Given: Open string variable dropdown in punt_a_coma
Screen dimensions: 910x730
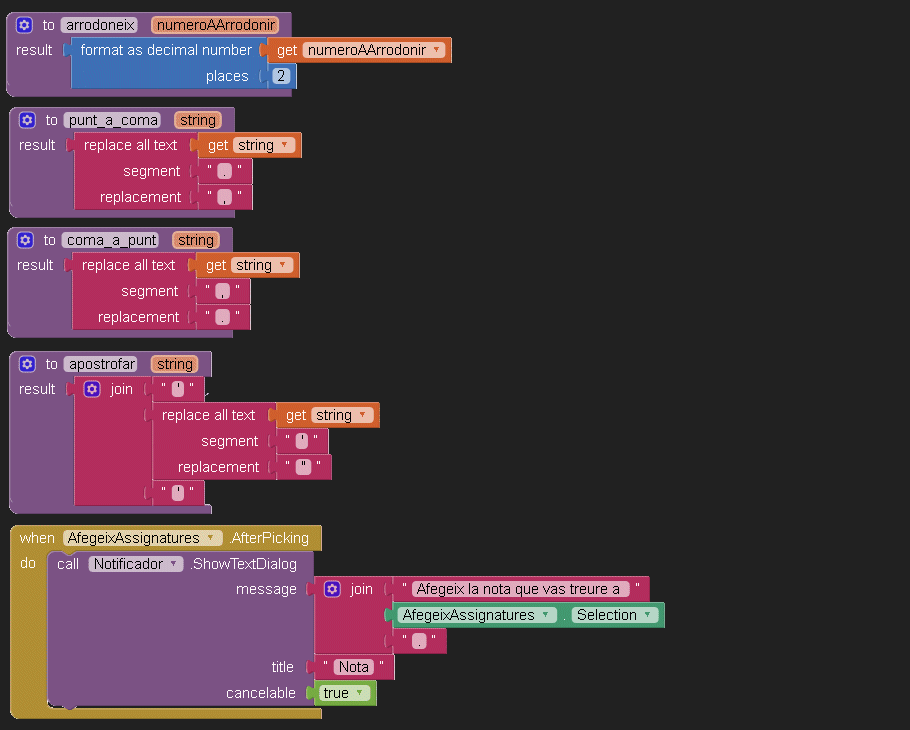Looking at the screenshot, I should [x=285, y=145].
